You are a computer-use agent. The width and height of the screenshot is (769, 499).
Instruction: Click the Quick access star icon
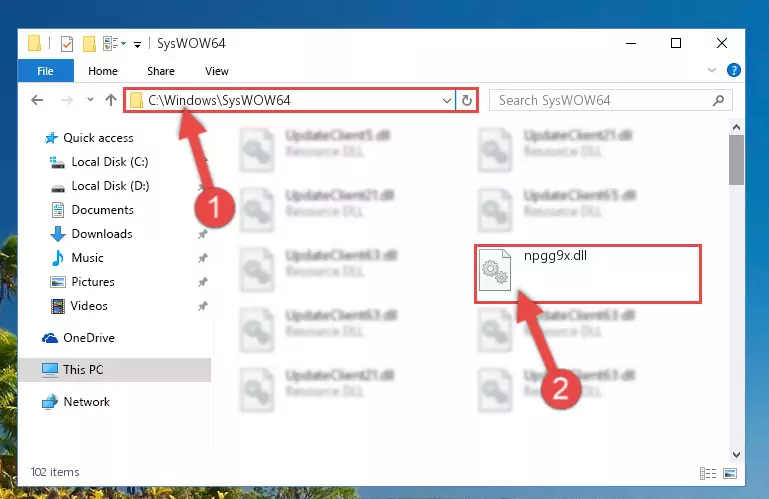51,138
